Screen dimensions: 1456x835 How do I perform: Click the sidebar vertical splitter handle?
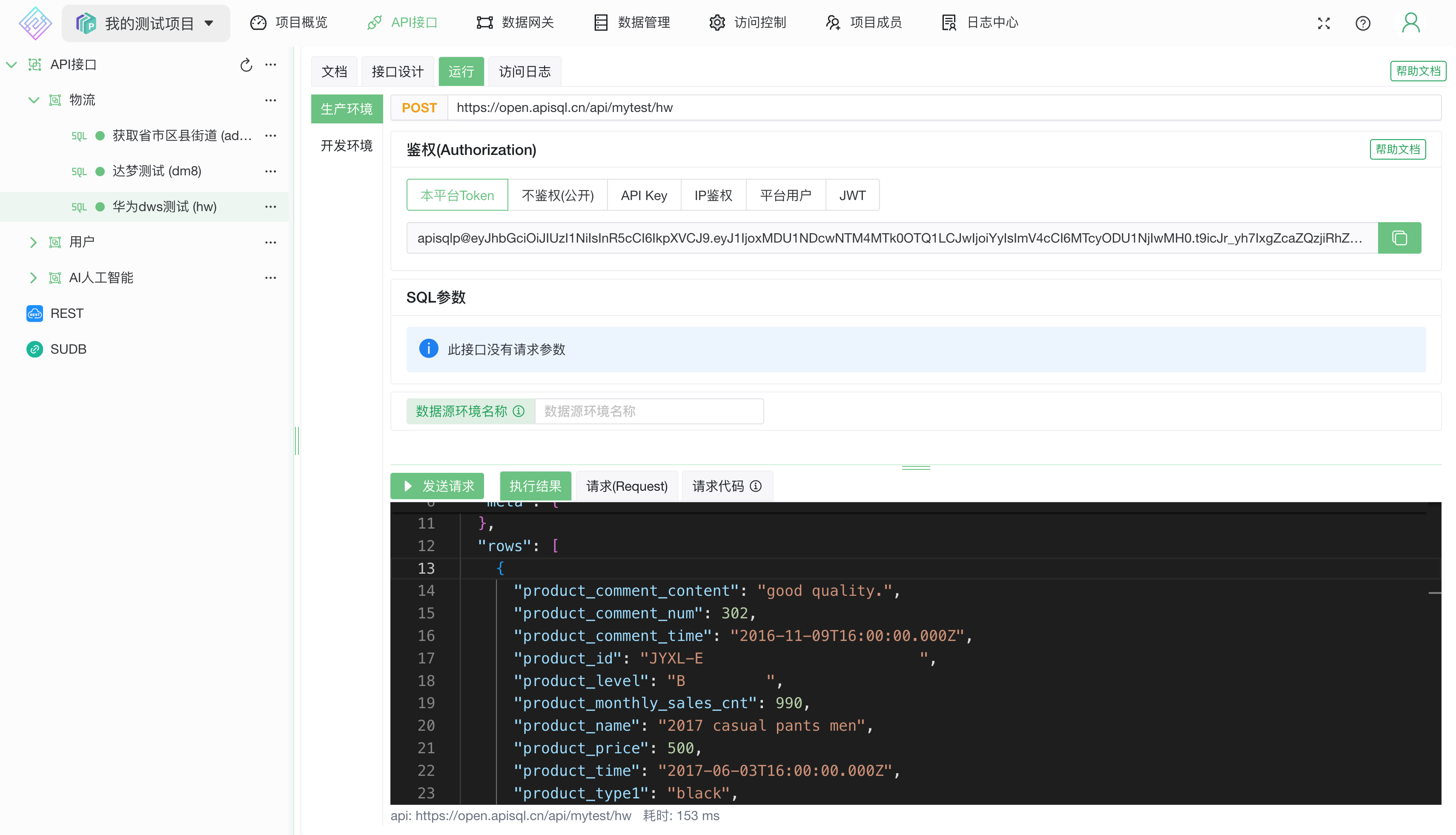[297, 441]
